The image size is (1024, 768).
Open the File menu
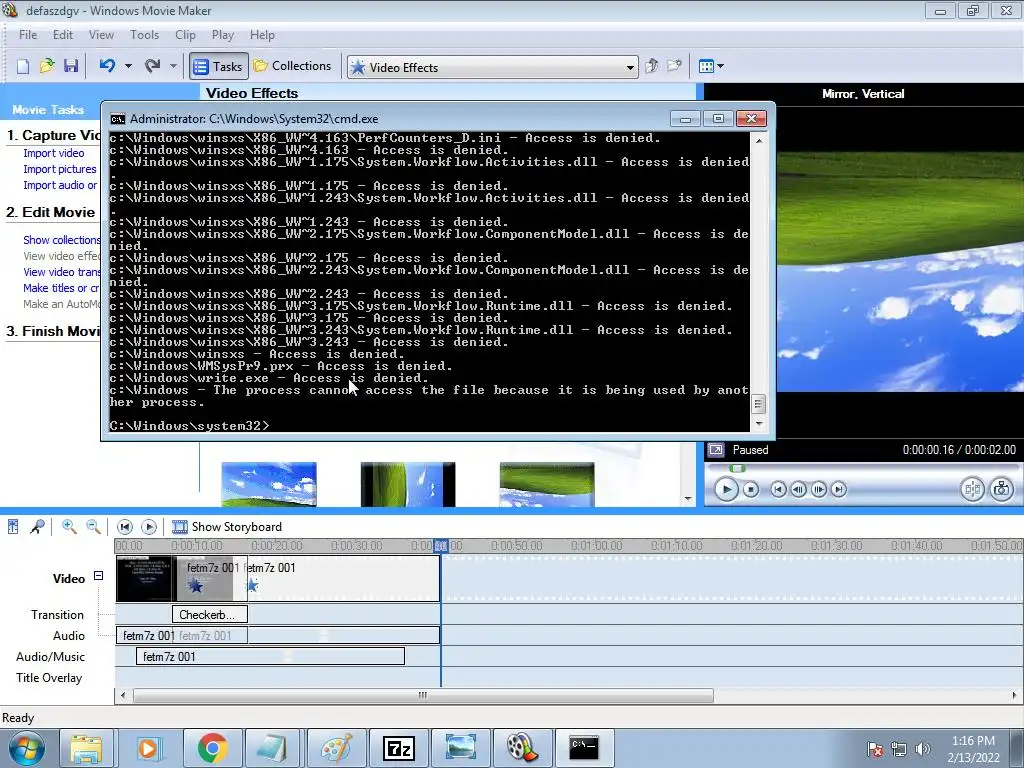(x=27, y=35)
